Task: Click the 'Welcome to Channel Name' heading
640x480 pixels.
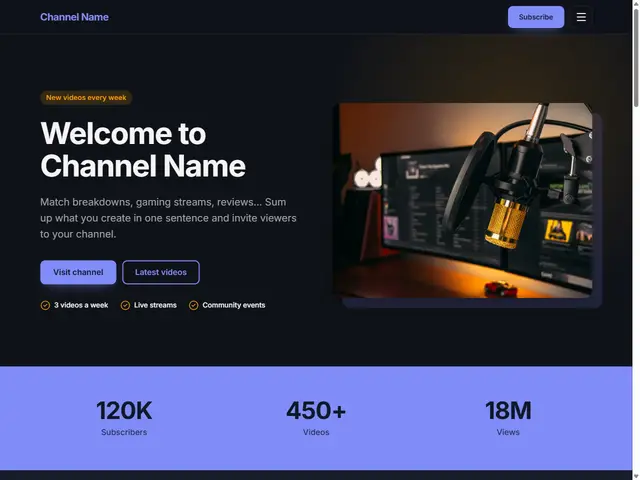Action: pos(143,150)
